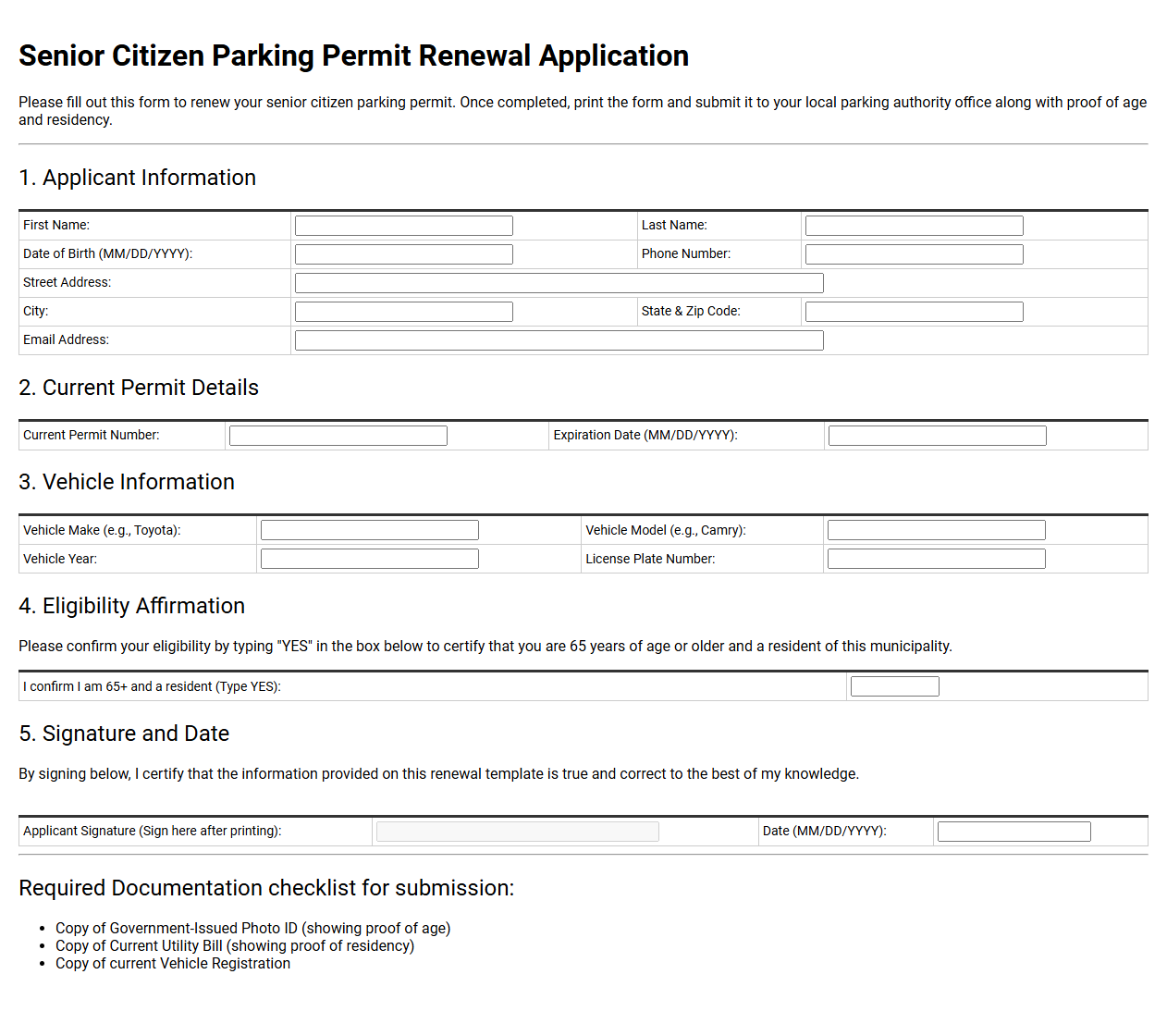Viewport: 1167px width, 1036px height.
Task: Click the 'Vehicle Make (e.g., Toyota):' label
Action: coord(102,530)
